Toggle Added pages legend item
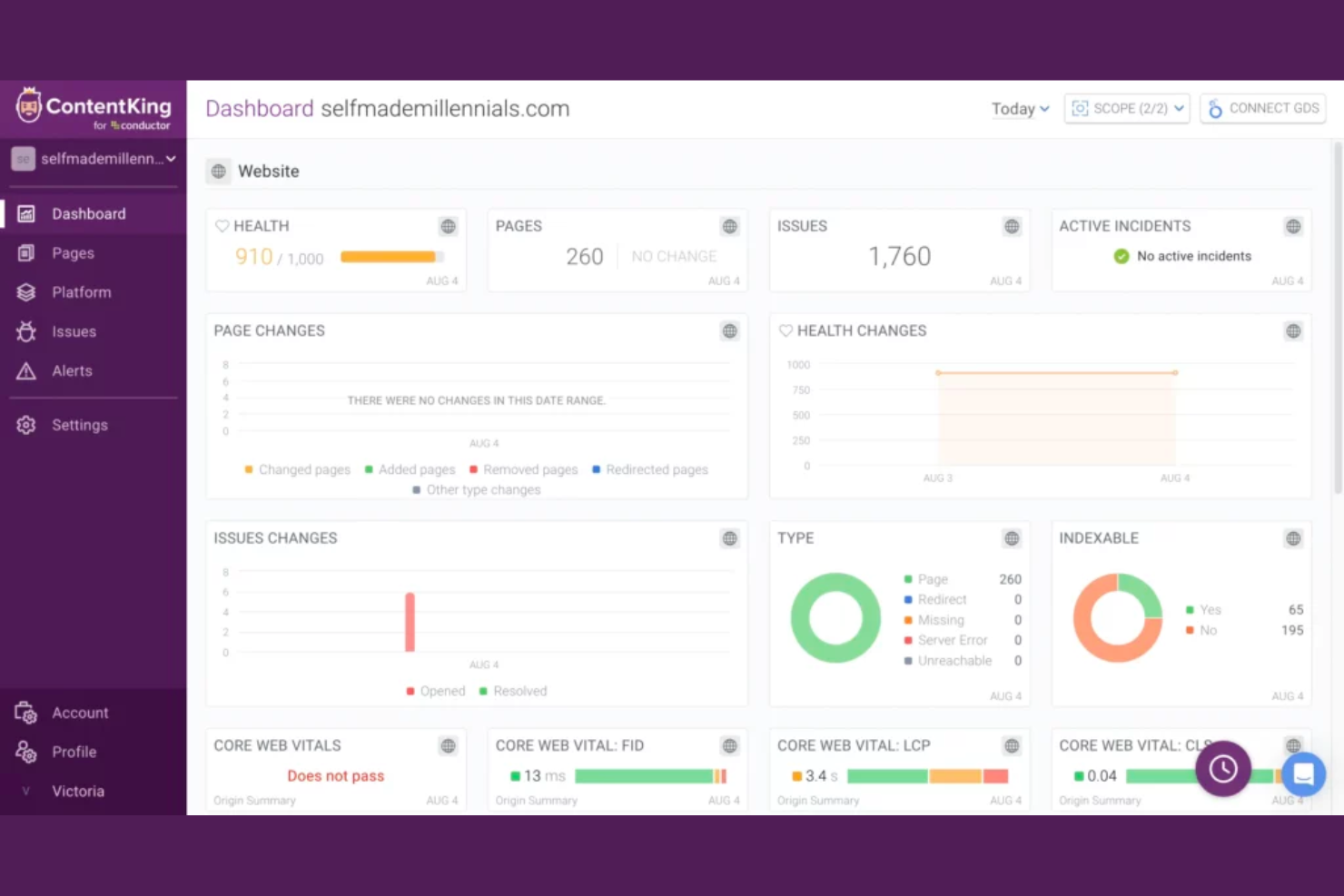This screenshot has height=896, width=1344. click(410, 469)
